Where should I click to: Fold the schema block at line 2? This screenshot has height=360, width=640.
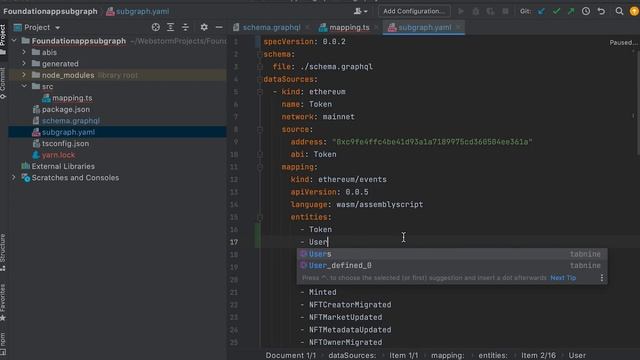click(260, 54)
